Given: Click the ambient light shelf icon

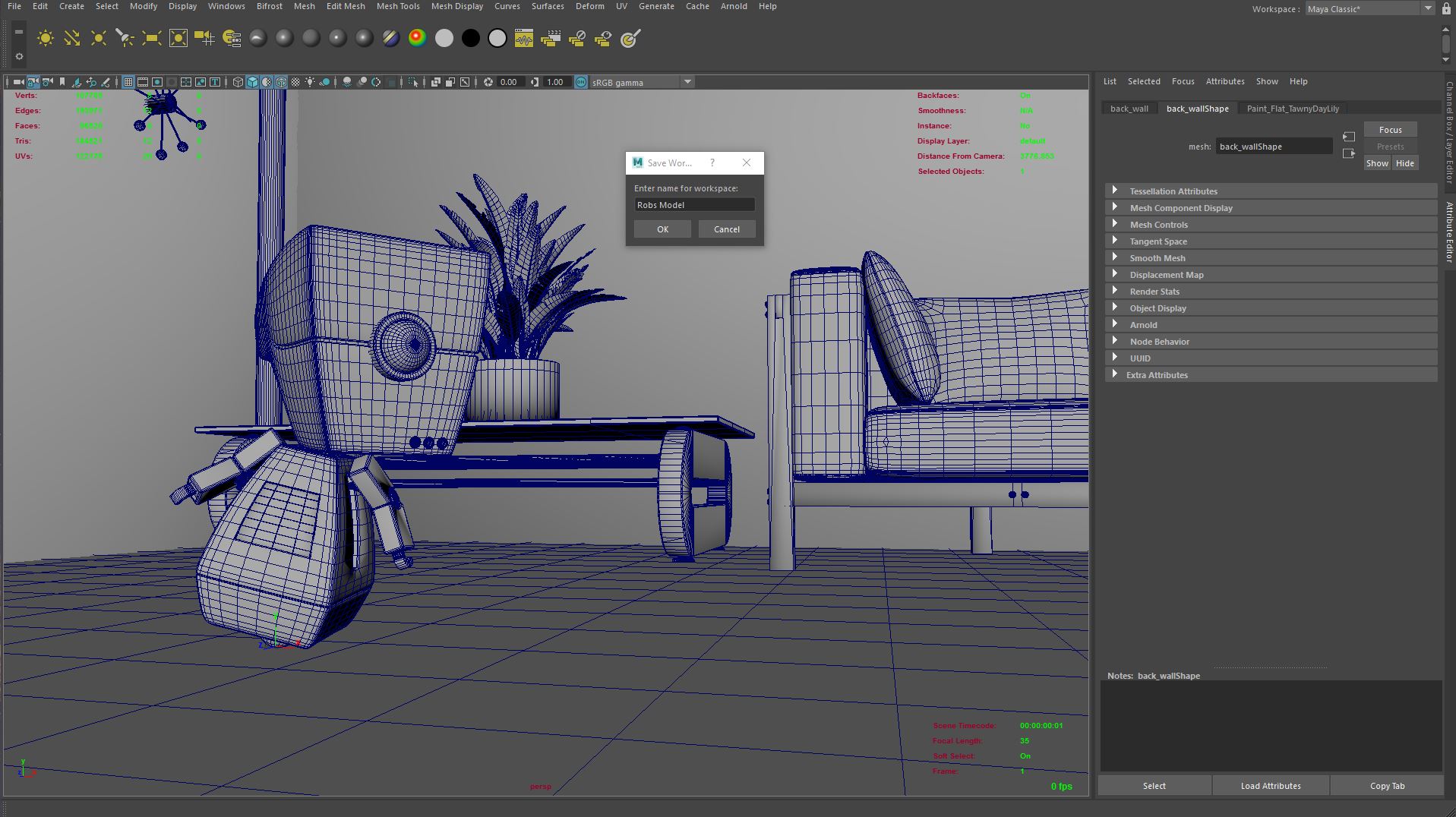Looking at the screenshot, I should click(x=46, y=39).
